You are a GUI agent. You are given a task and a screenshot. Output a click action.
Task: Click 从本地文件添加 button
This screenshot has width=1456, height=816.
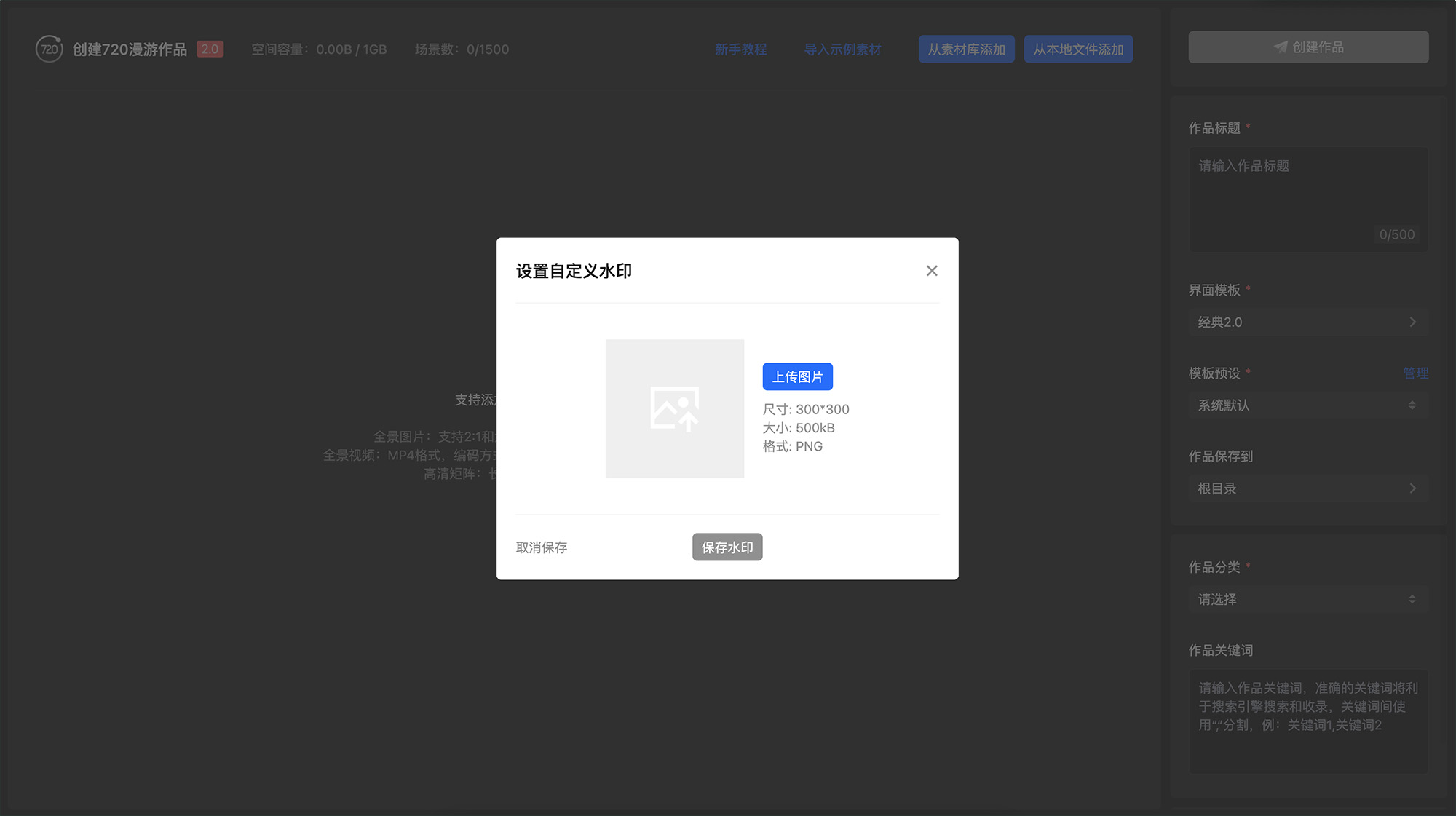[x=1078, y=49]
